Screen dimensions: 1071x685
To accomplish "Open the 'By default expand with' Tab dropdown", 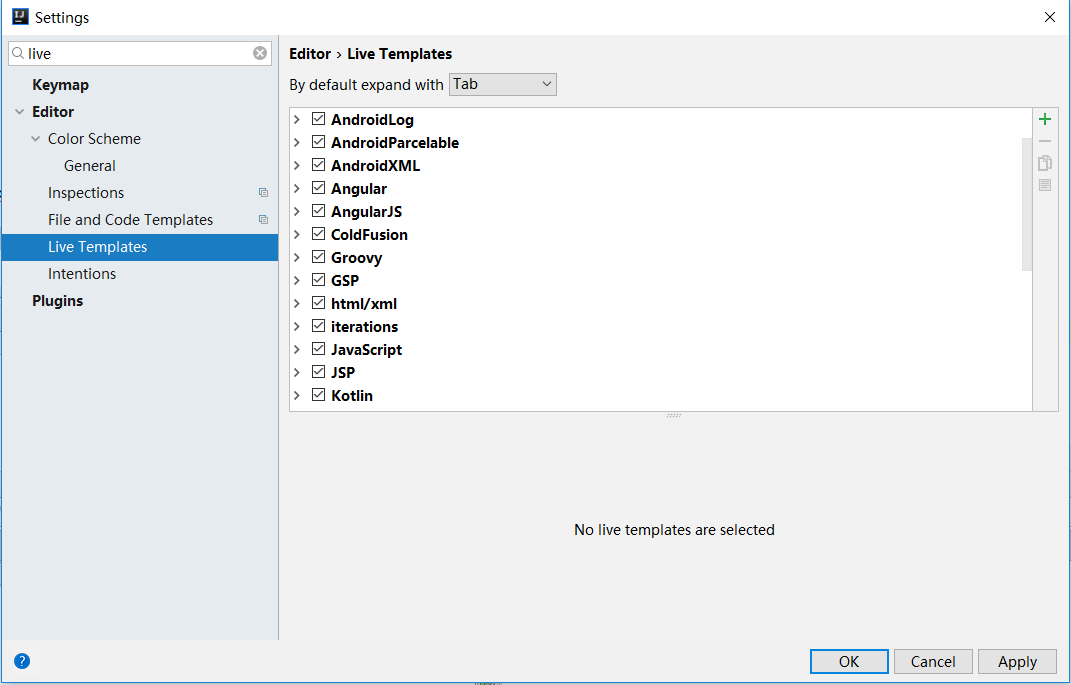I will (503, 84).
